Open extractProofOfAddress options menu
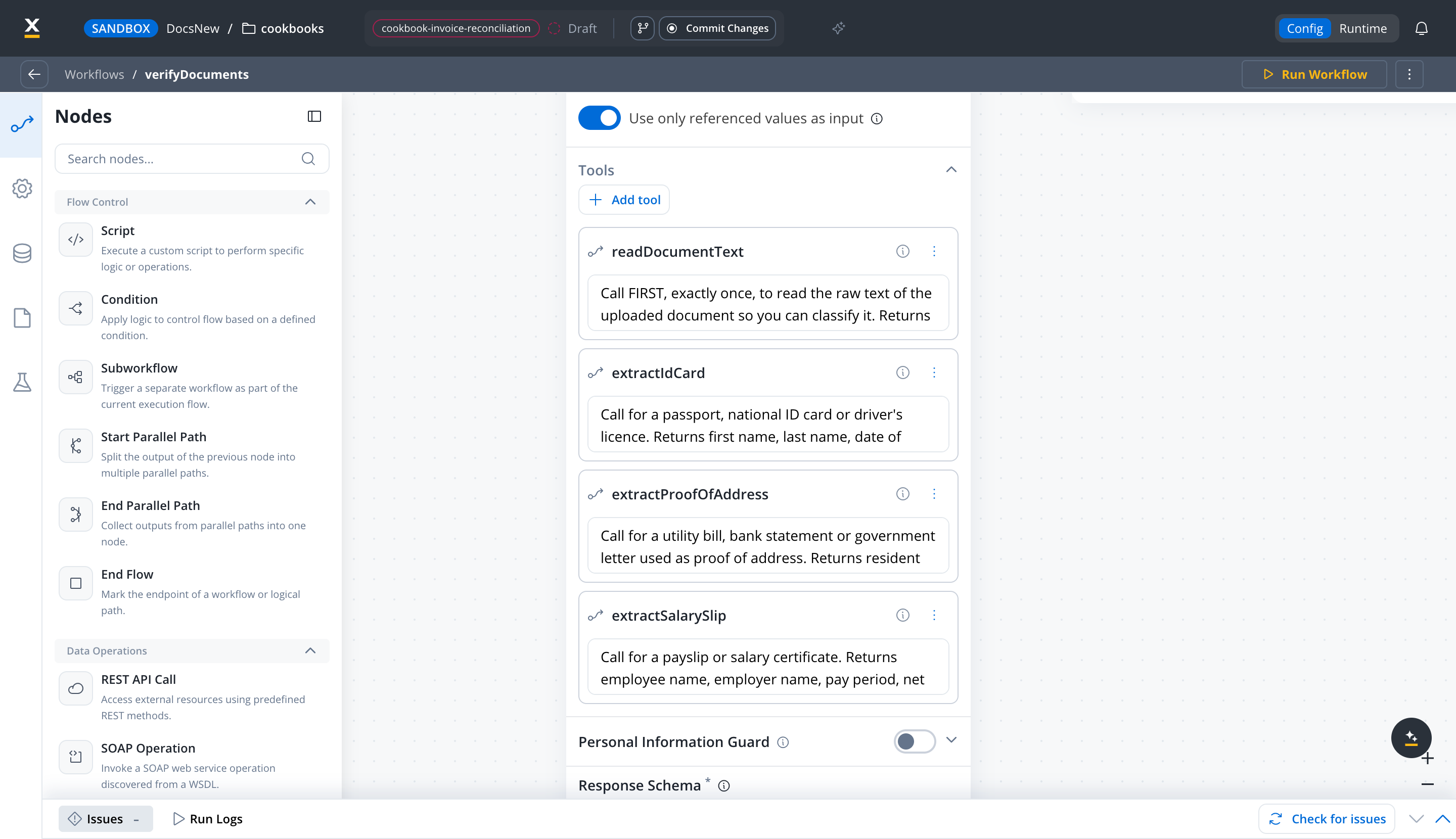 (934, 494)
